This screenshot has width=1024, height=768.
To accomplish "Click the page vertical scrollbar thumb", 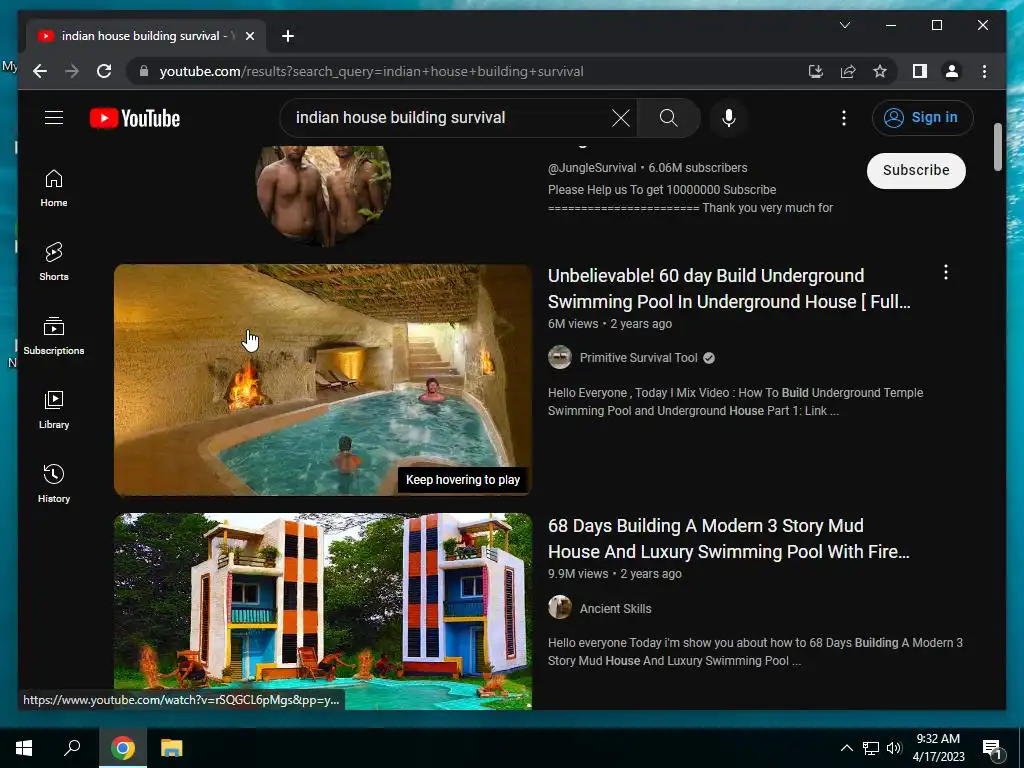I will click(997, 147).
